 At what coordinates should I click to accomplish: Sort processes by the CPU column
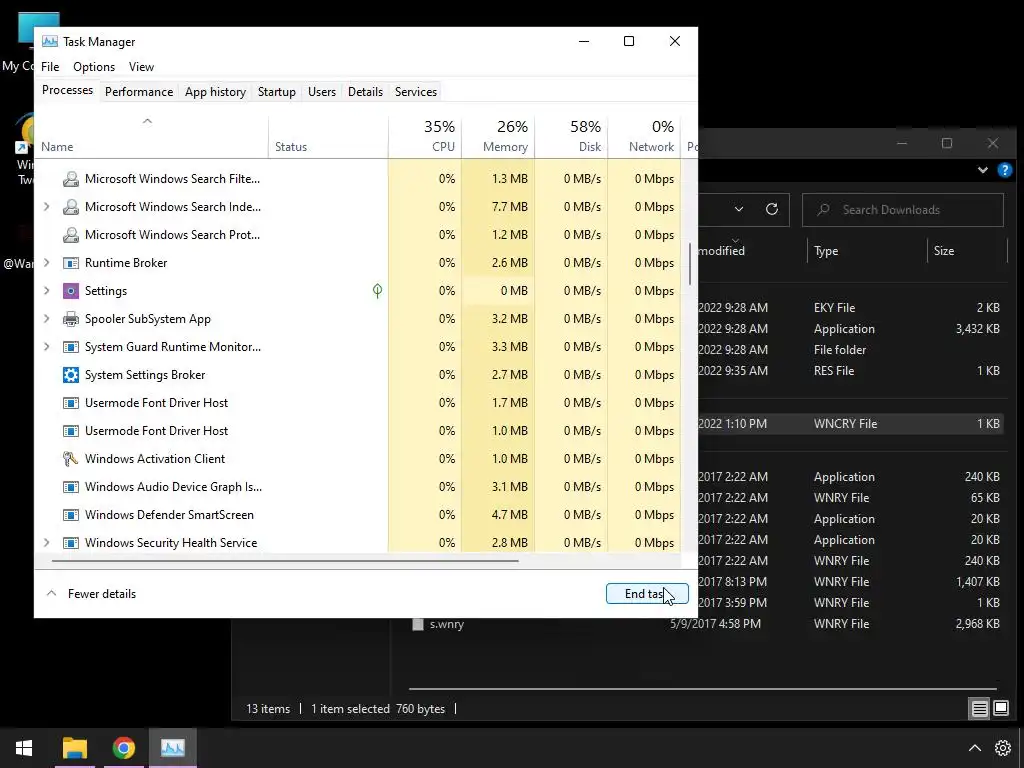425,136
